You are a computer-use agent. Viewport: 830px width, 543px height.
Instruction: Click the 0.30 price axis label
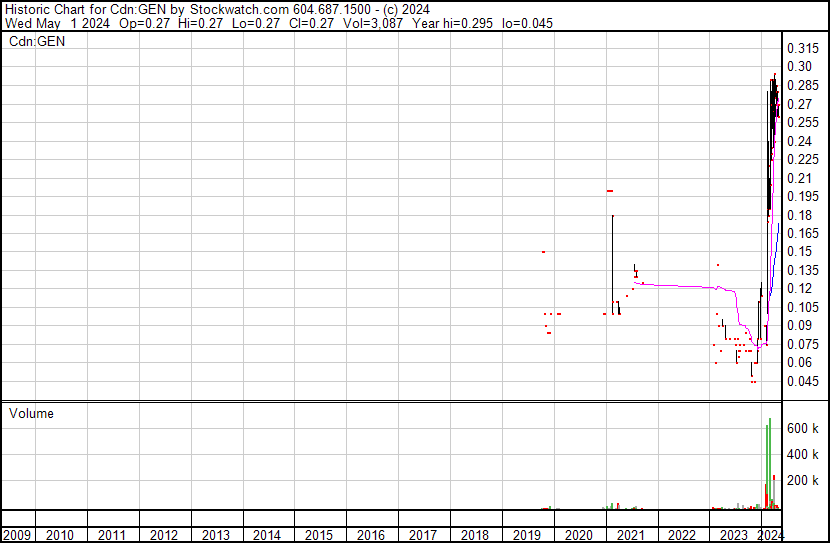(x=799, y=67)
